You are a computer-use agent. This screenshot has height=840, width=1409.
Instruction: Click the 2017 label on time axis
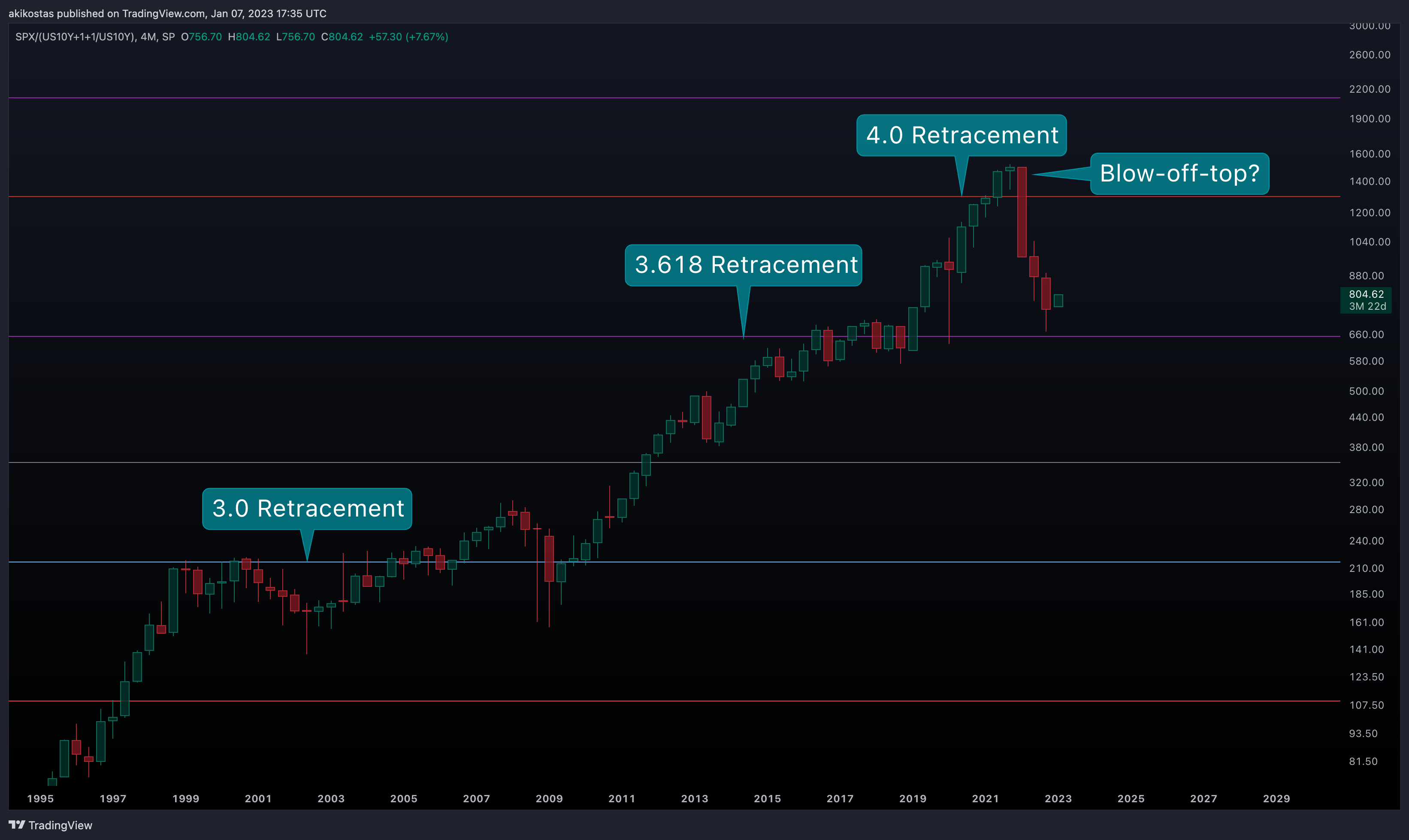[840, 799]
